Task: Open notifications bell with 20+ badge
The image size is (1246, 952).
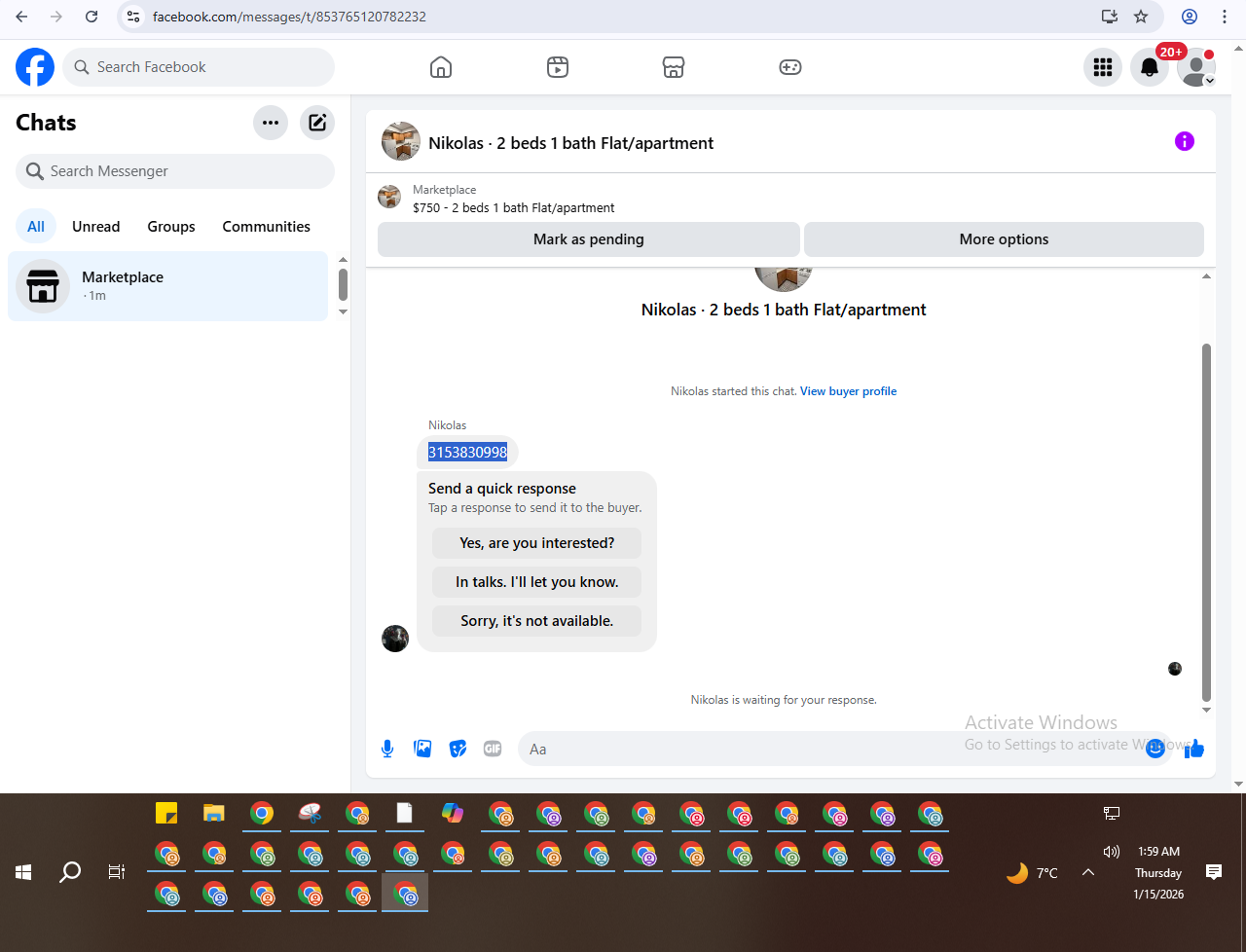Action: [1150, 67]
